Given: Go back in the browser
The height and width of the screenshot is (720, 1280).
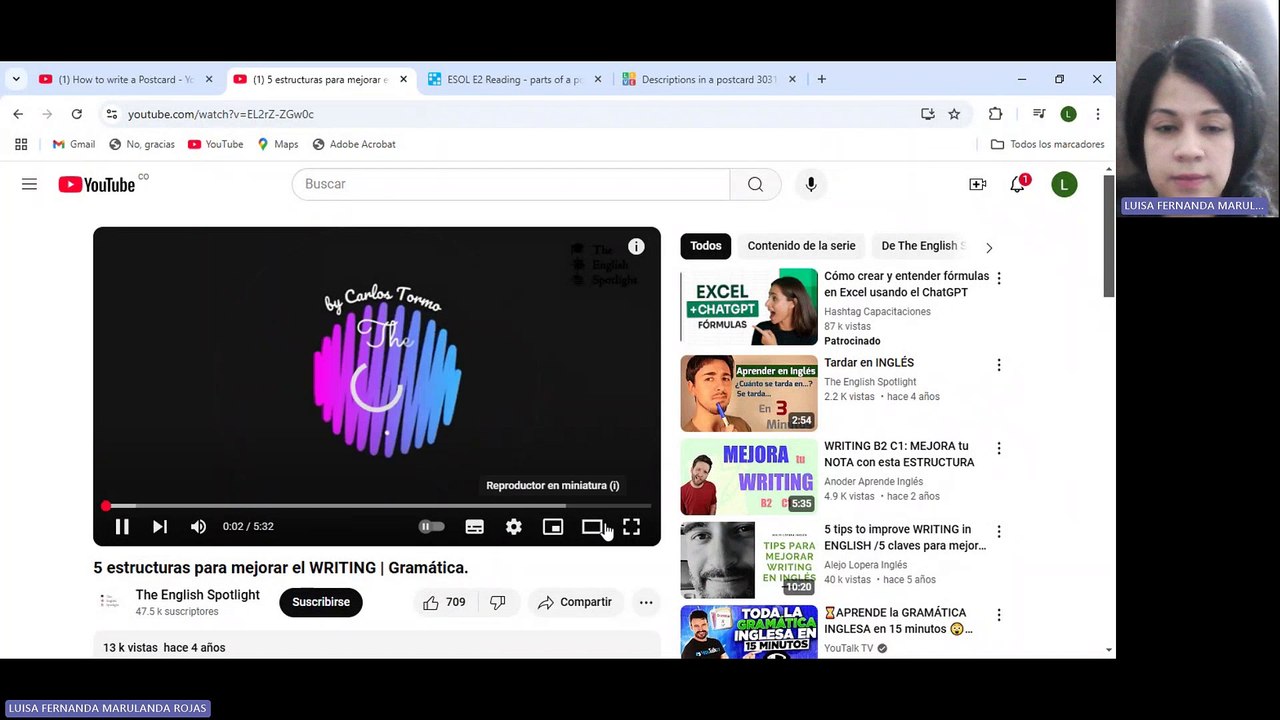Looking at the screenshot, I should pyautogui.click(x=18, y=114).
